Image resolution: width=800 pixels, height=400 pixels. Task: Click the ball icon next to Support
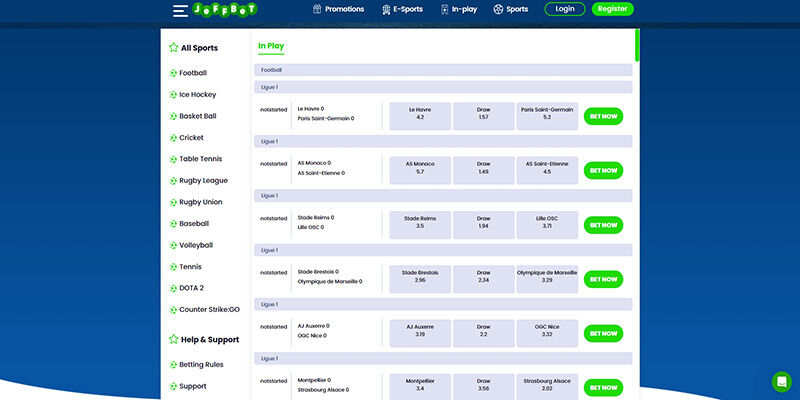coord(173,386)
